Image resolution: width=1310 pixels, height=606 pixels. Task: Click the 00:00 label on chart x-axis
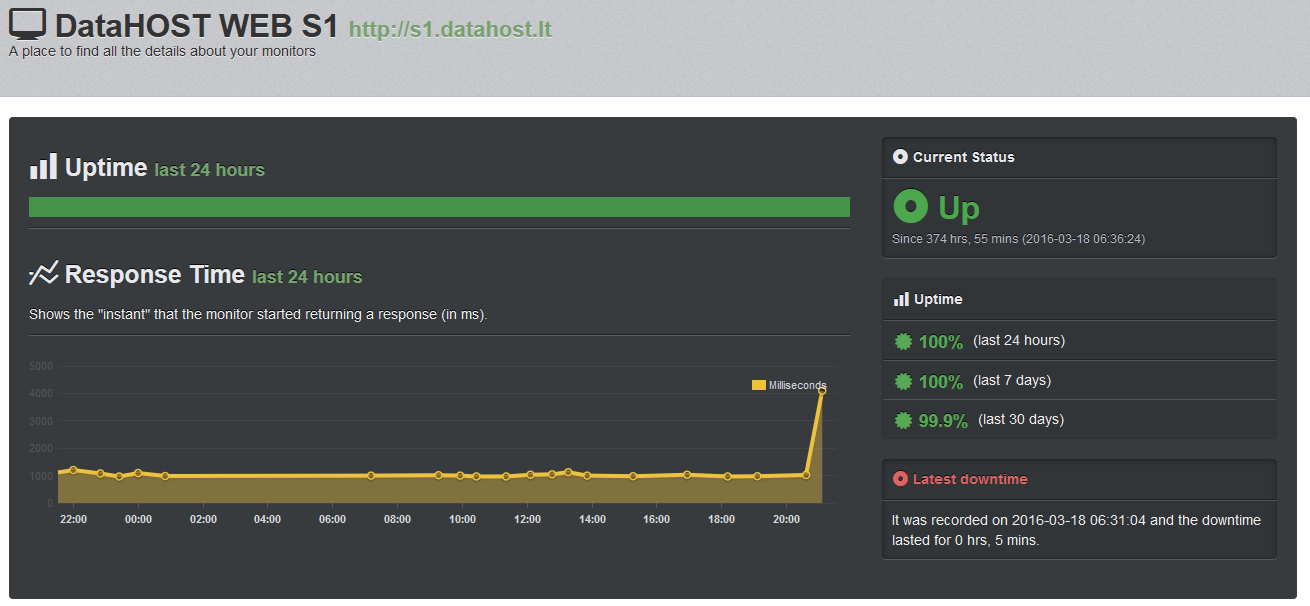click(x=138, y=519)
